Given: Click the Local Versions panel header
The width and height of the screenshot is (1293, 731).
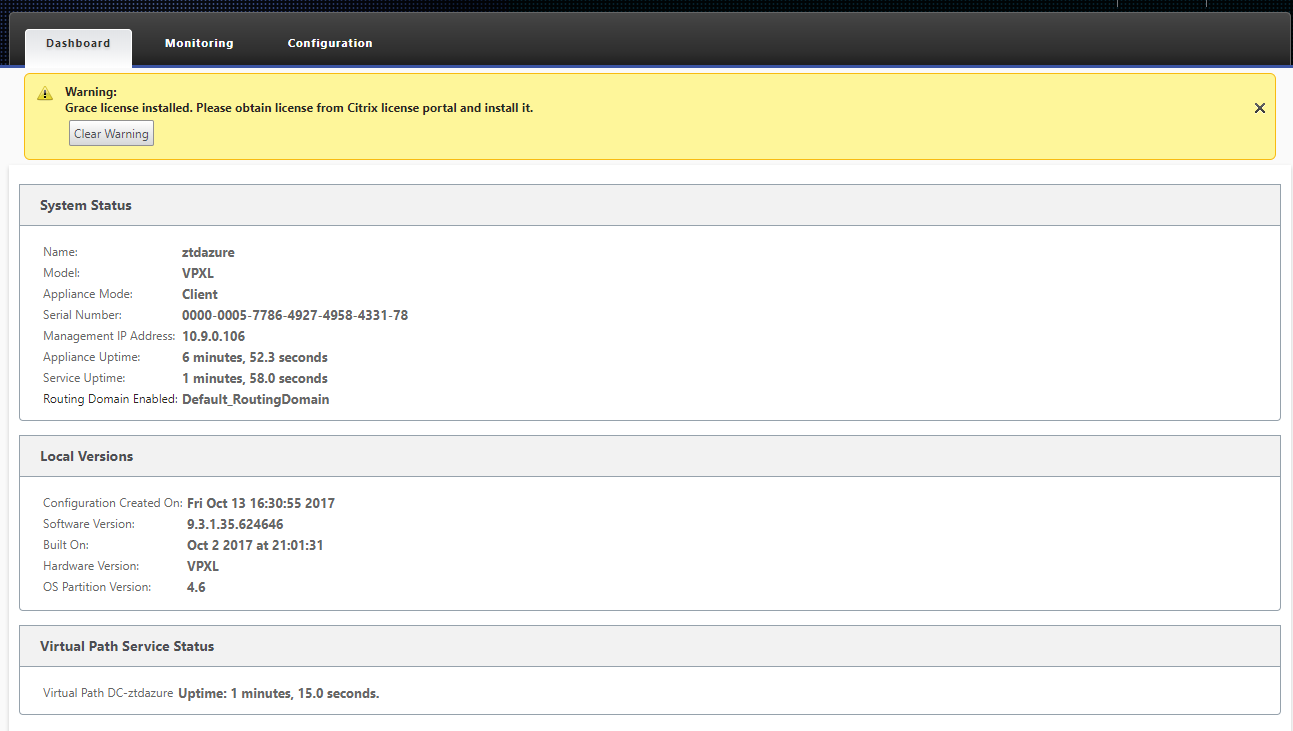Looking at the screenshot, I should [650, 456].
